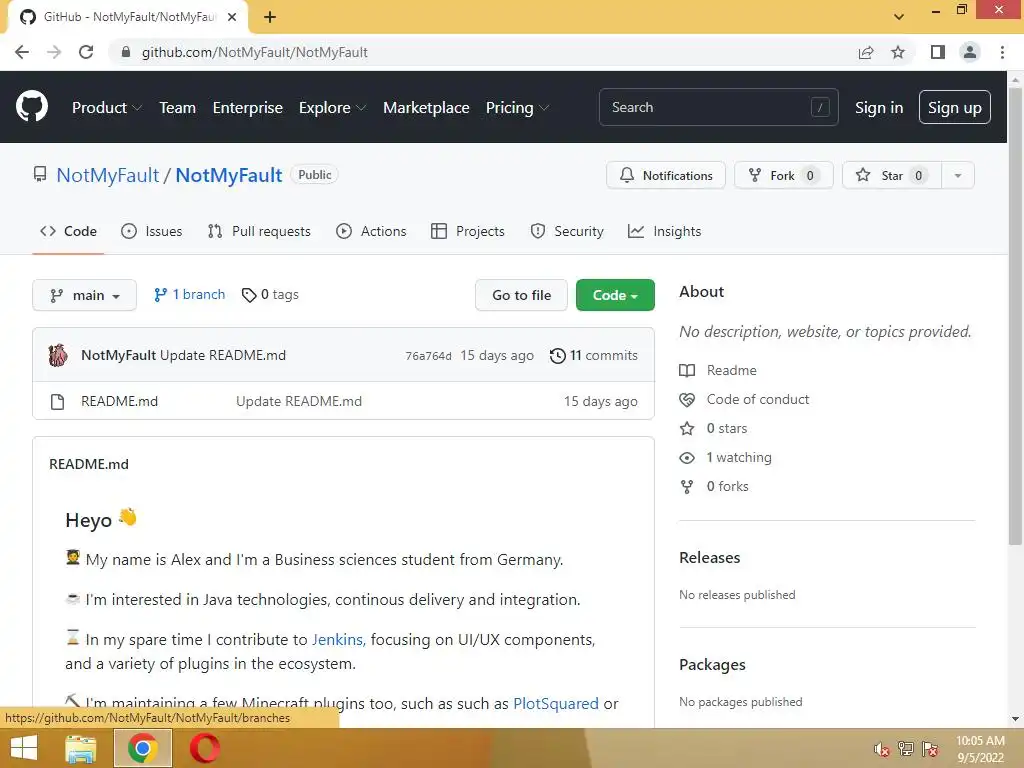1024x768 pixels.
Task: Open the Insights tab
Action: click(664, 231)
